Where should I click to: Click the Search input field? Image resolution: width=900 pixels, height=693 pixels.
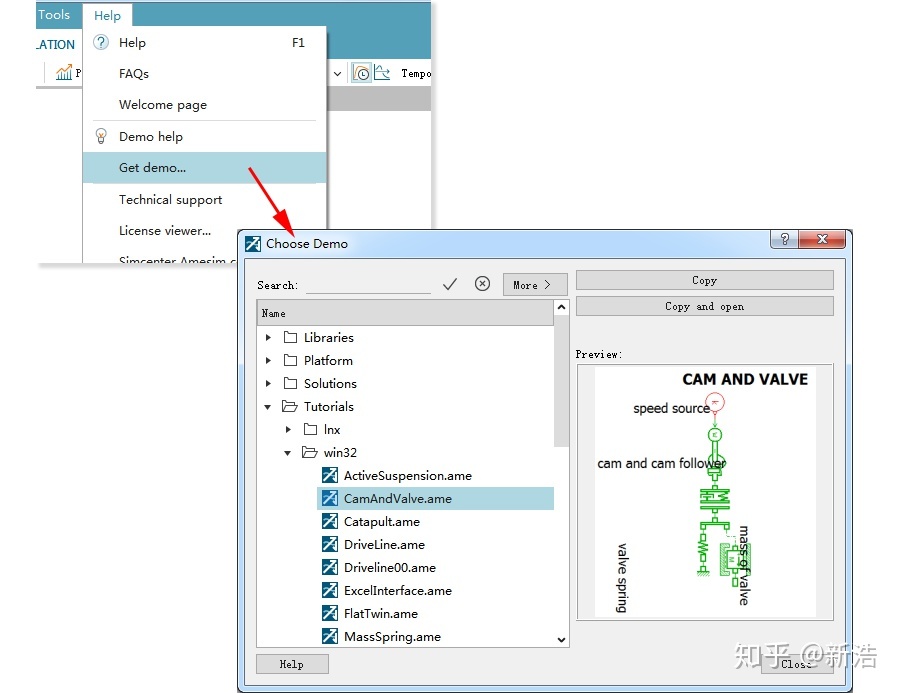[368, 285]
